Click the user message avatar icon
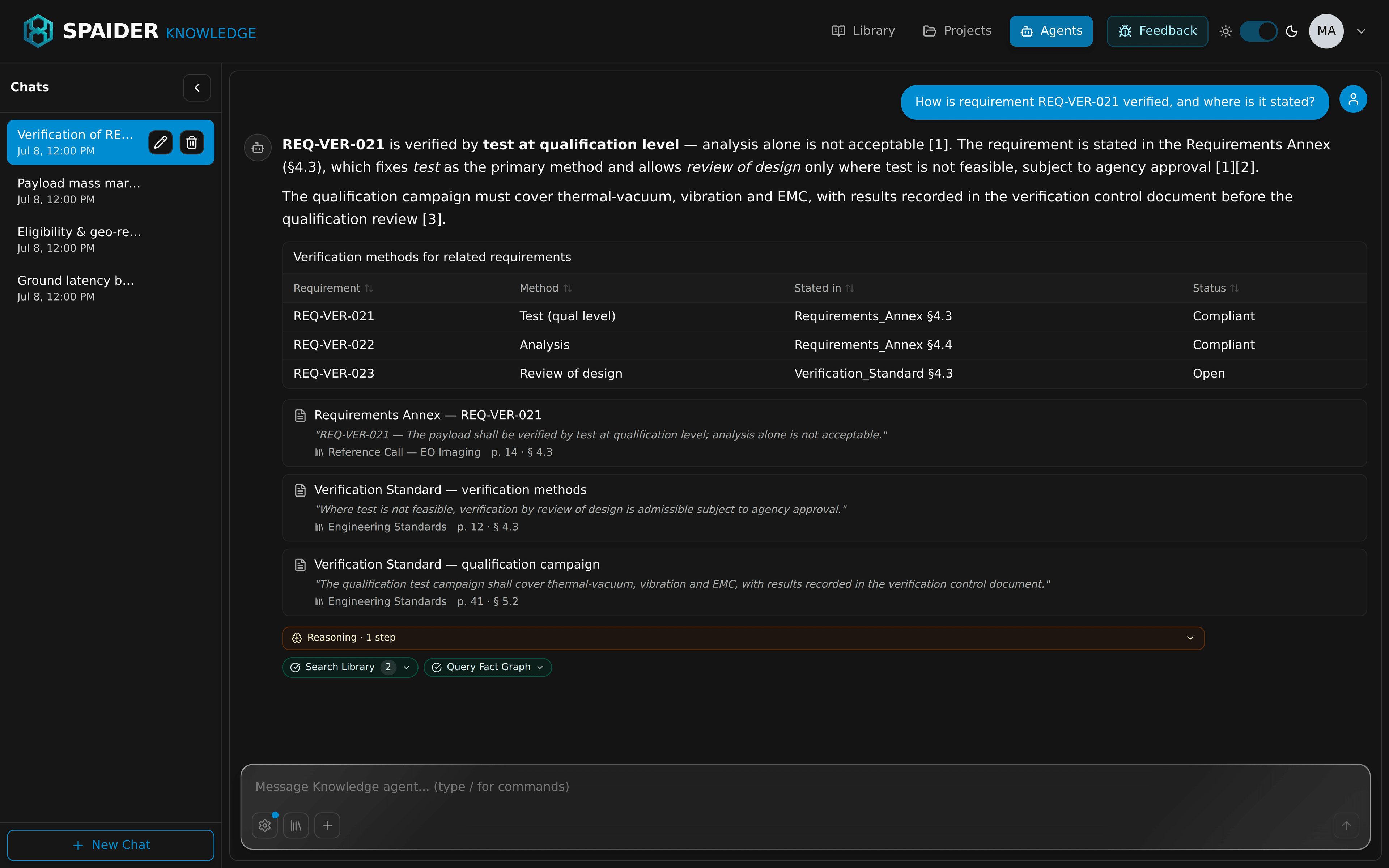 (x=1353, y=99)
